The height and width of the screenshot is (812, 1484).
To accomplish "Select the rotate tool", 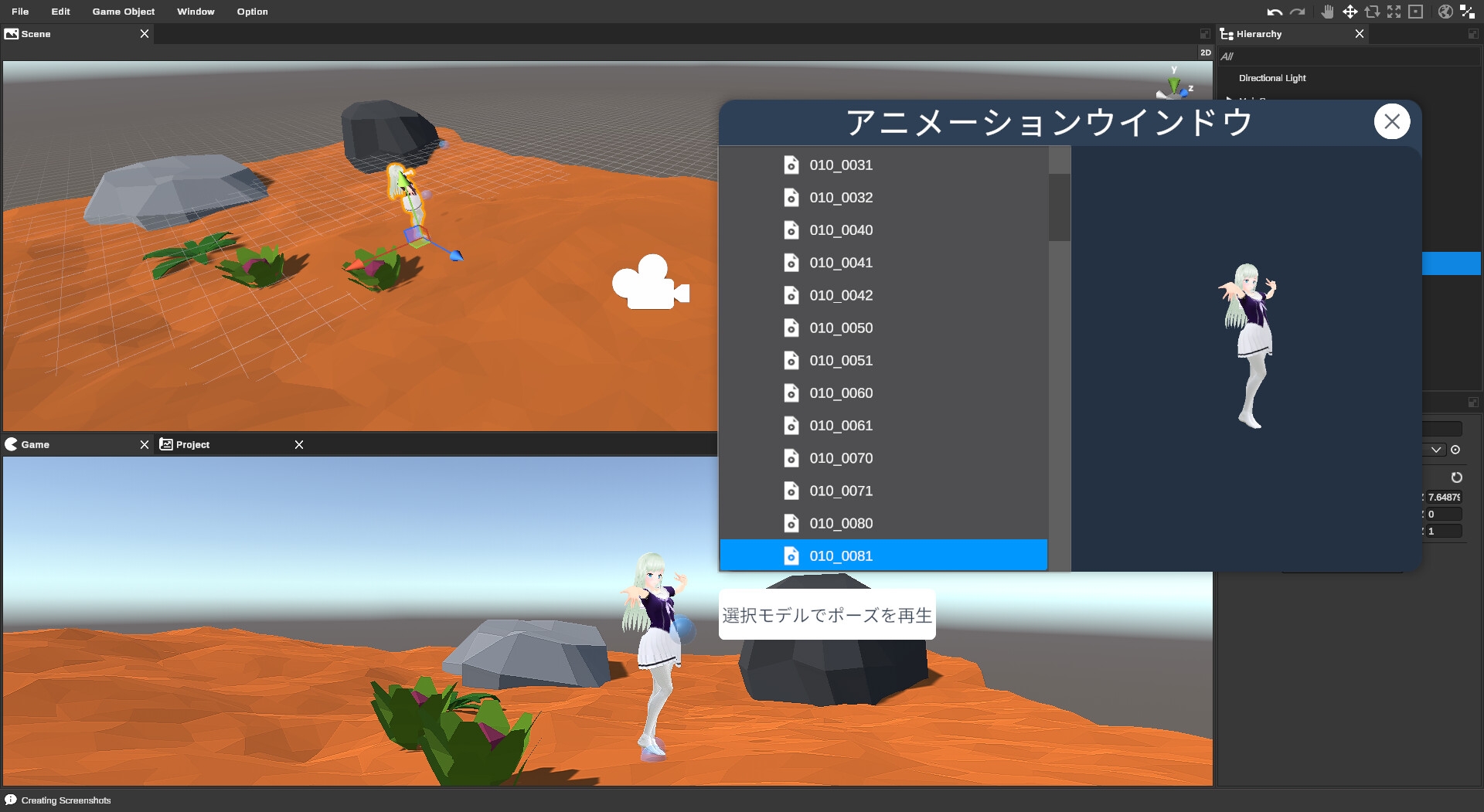I will coord(1372,12).
